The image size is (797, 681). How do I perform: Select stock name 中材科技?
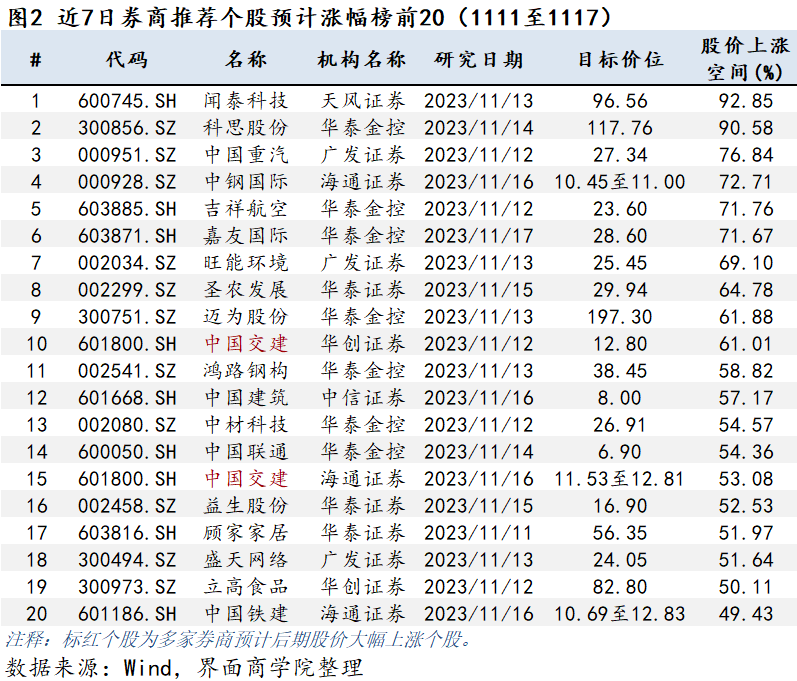tap(246, 424)
